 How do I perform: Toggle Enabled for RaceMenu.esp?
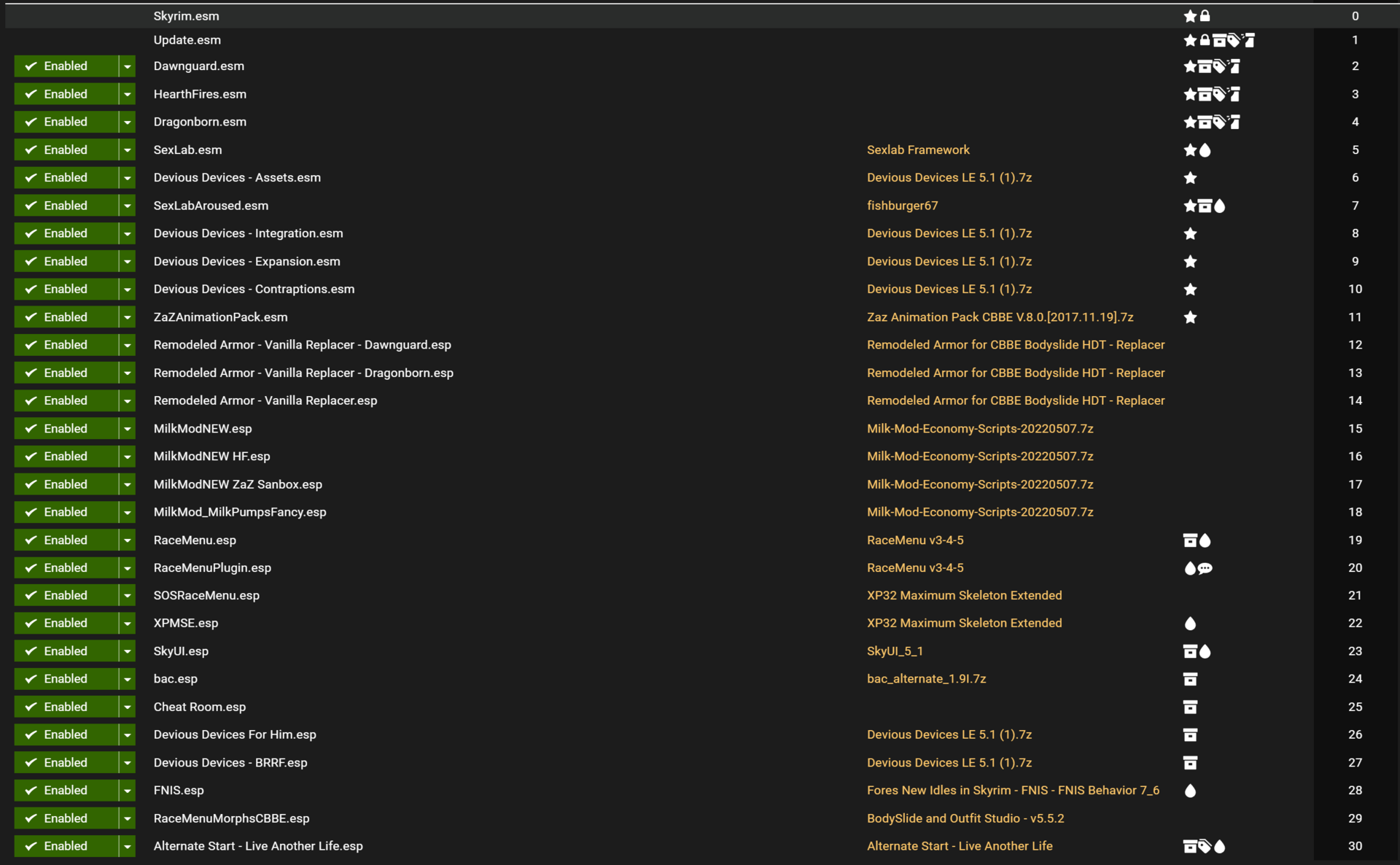tap(66, 540)
